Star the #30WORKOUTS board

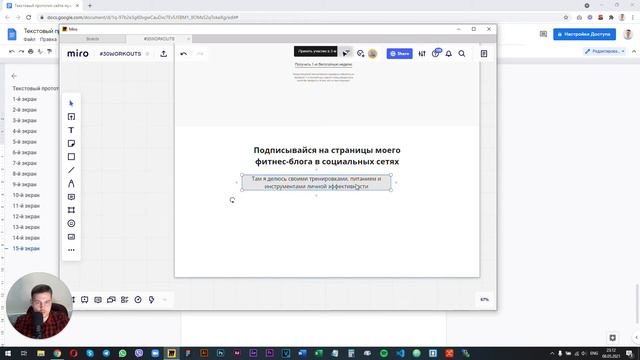point(148,54)
